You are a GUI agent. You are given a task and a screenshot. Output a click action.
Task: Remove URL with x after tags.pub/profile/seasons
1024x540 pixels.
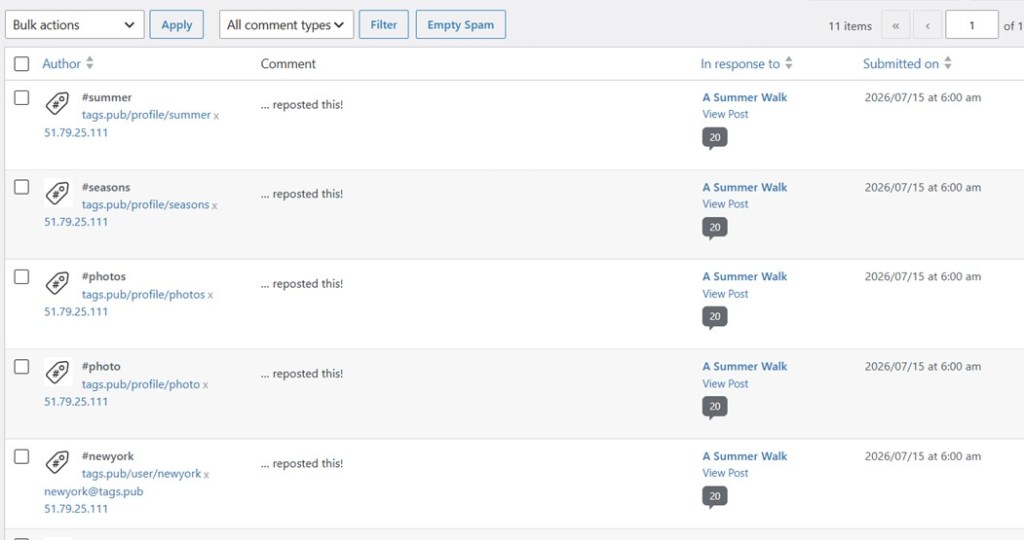click(214, 206)
